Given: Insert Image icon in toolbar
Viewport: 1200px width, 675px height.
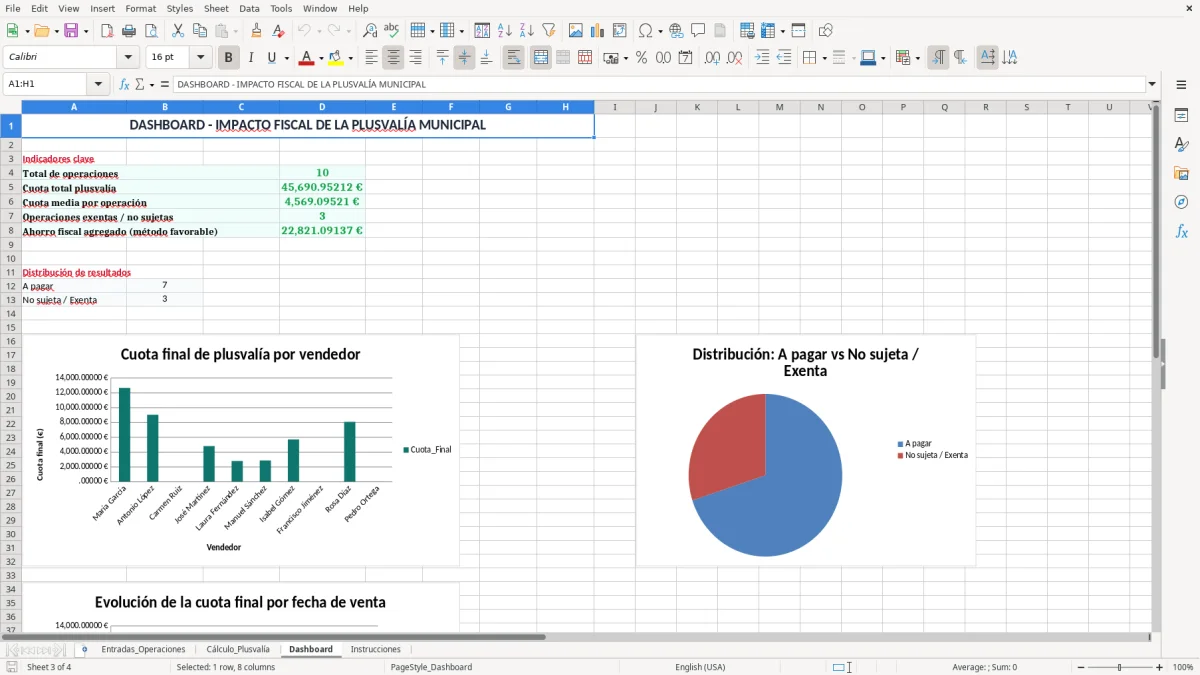Looking at the screenshot, I should click(x=576, y=31).
